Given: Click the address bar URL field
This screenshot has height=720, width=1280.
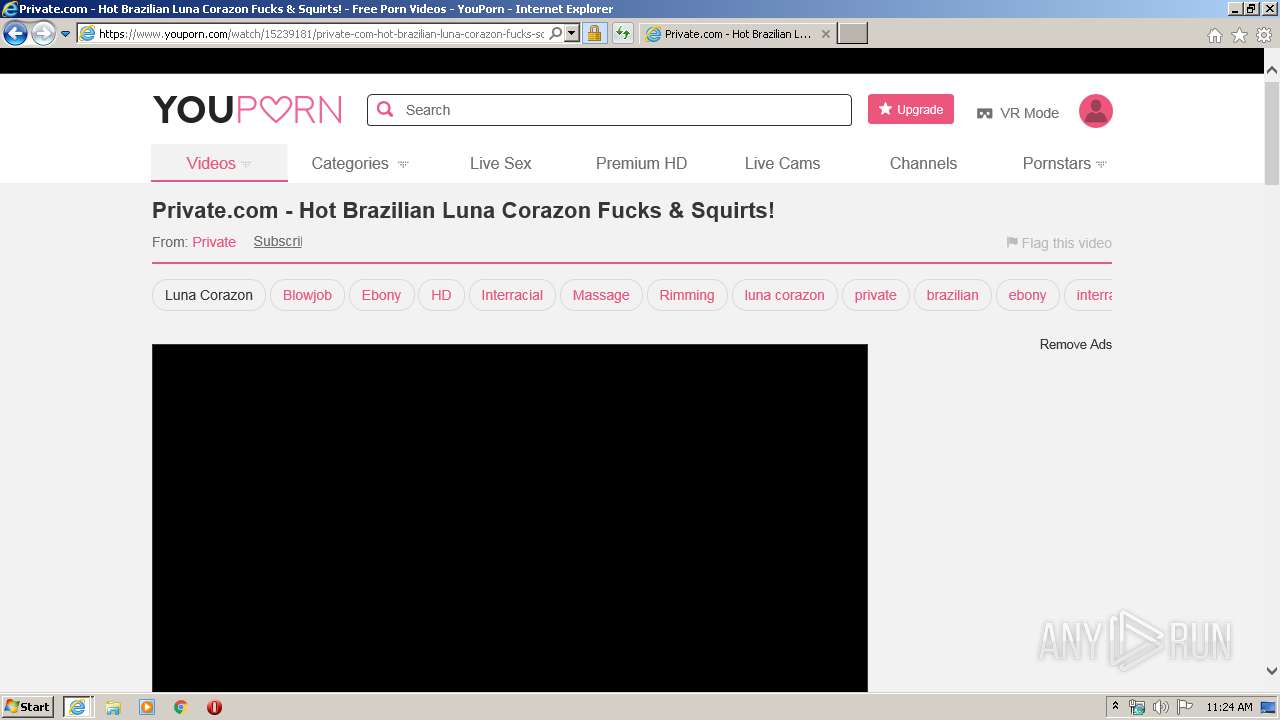Looking at the screenshot, I should (321, 34).
